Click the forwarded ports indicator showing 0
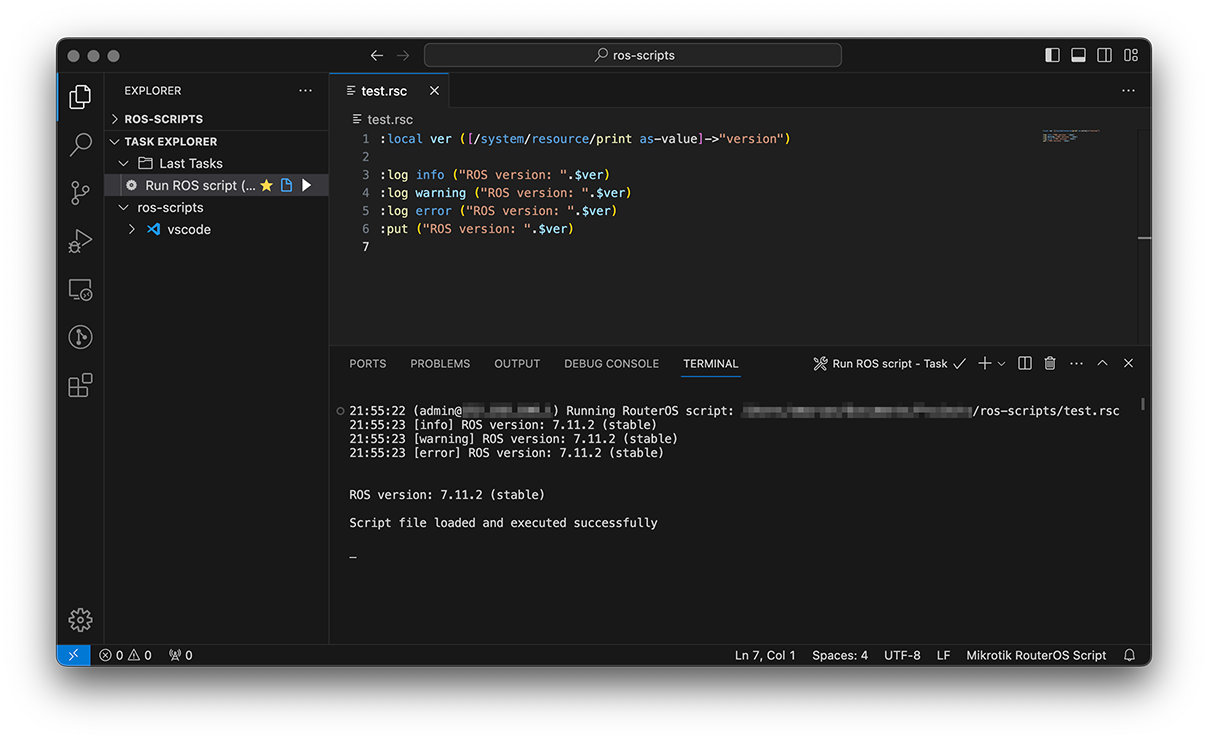This screenshot has width=1207, height=740. click(x=181, y=655)
